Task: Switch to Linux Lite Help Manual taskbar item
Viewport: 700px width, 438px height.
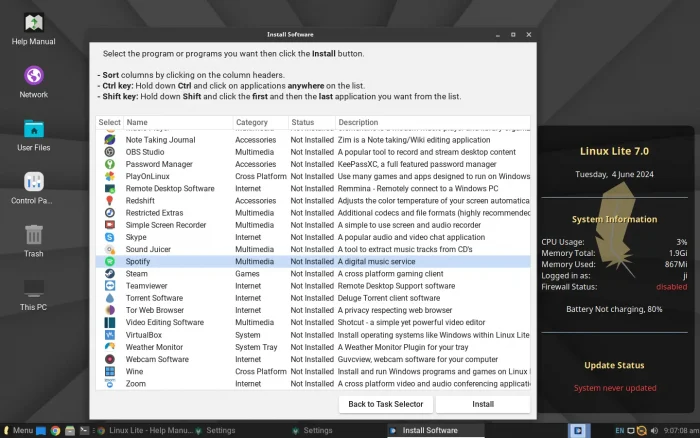Action: tap(143, 430)
